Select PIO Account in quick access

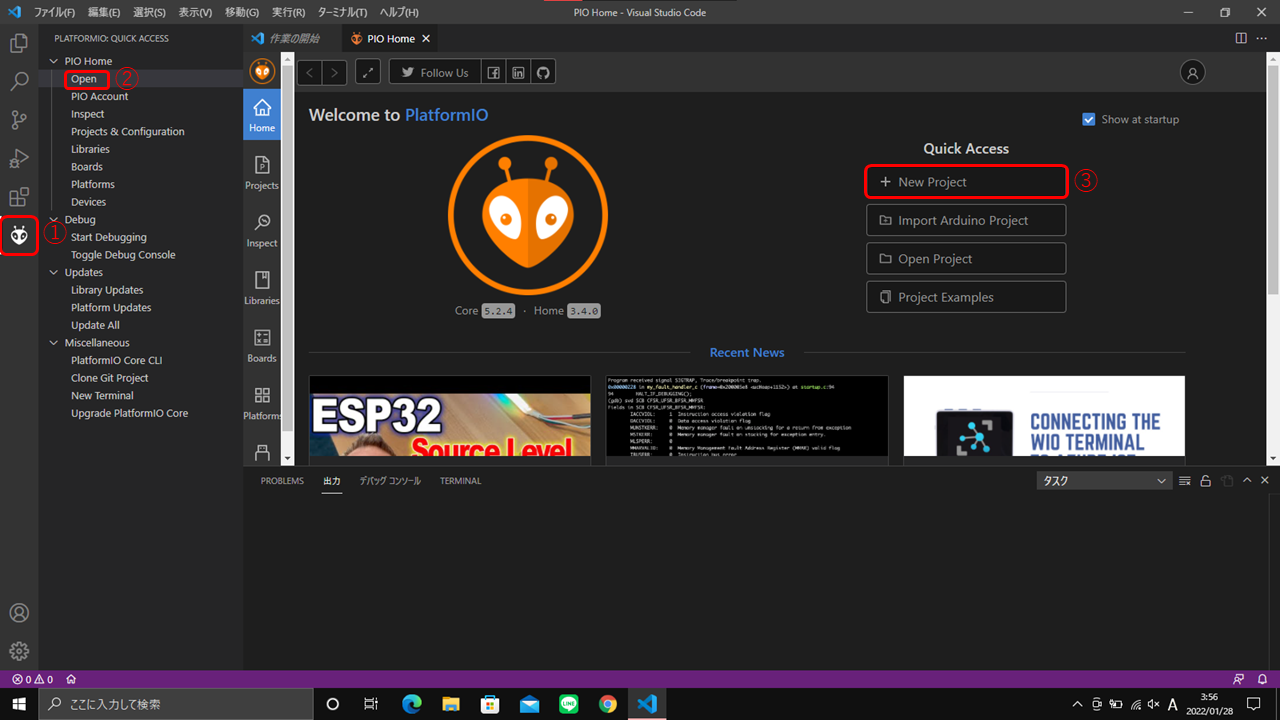[99, 97]
